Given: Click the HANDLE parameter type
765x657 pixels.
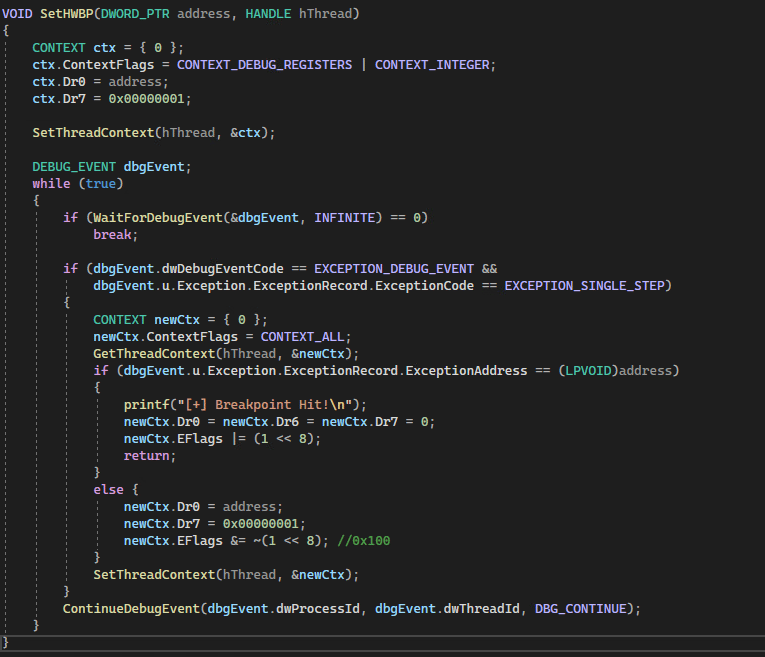Looking at the screenshot, I should point(268,14).
